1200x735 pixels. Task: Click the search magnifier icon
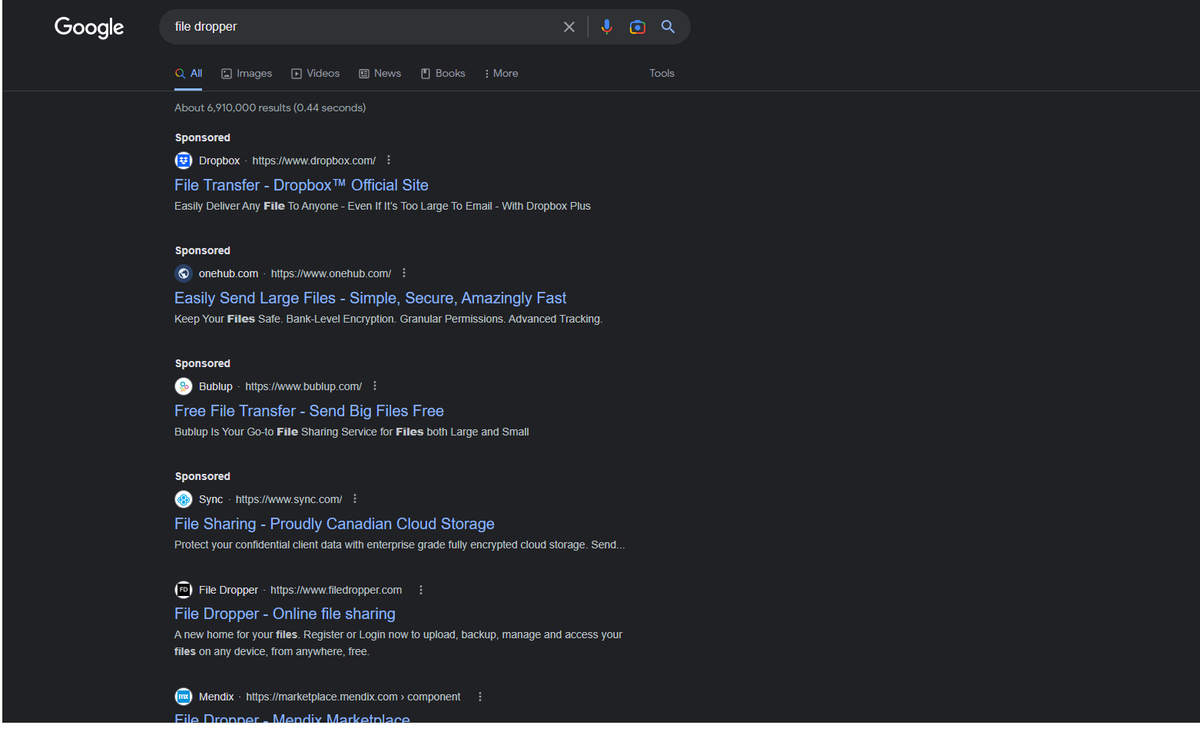[x=667, y=26]
